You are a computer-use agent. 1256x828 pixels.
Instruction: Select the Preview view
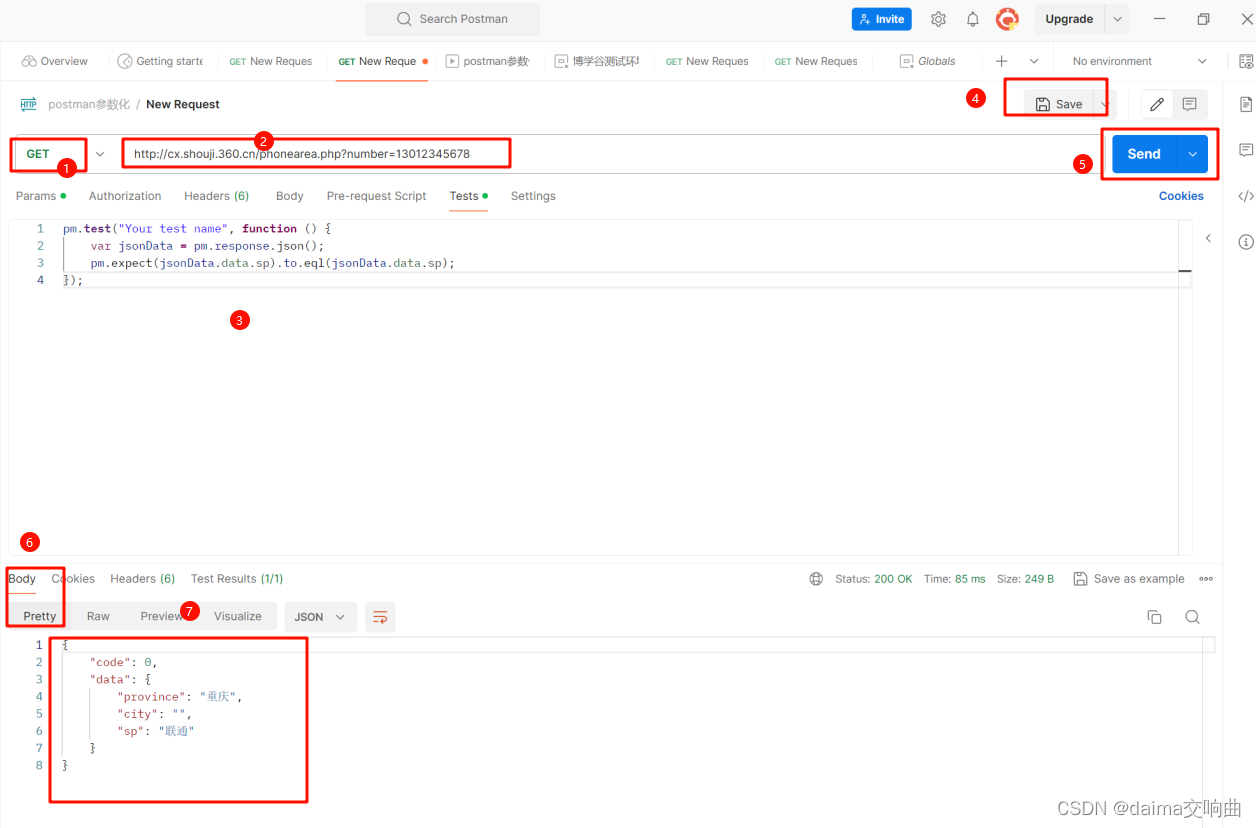tap(161, 616)
